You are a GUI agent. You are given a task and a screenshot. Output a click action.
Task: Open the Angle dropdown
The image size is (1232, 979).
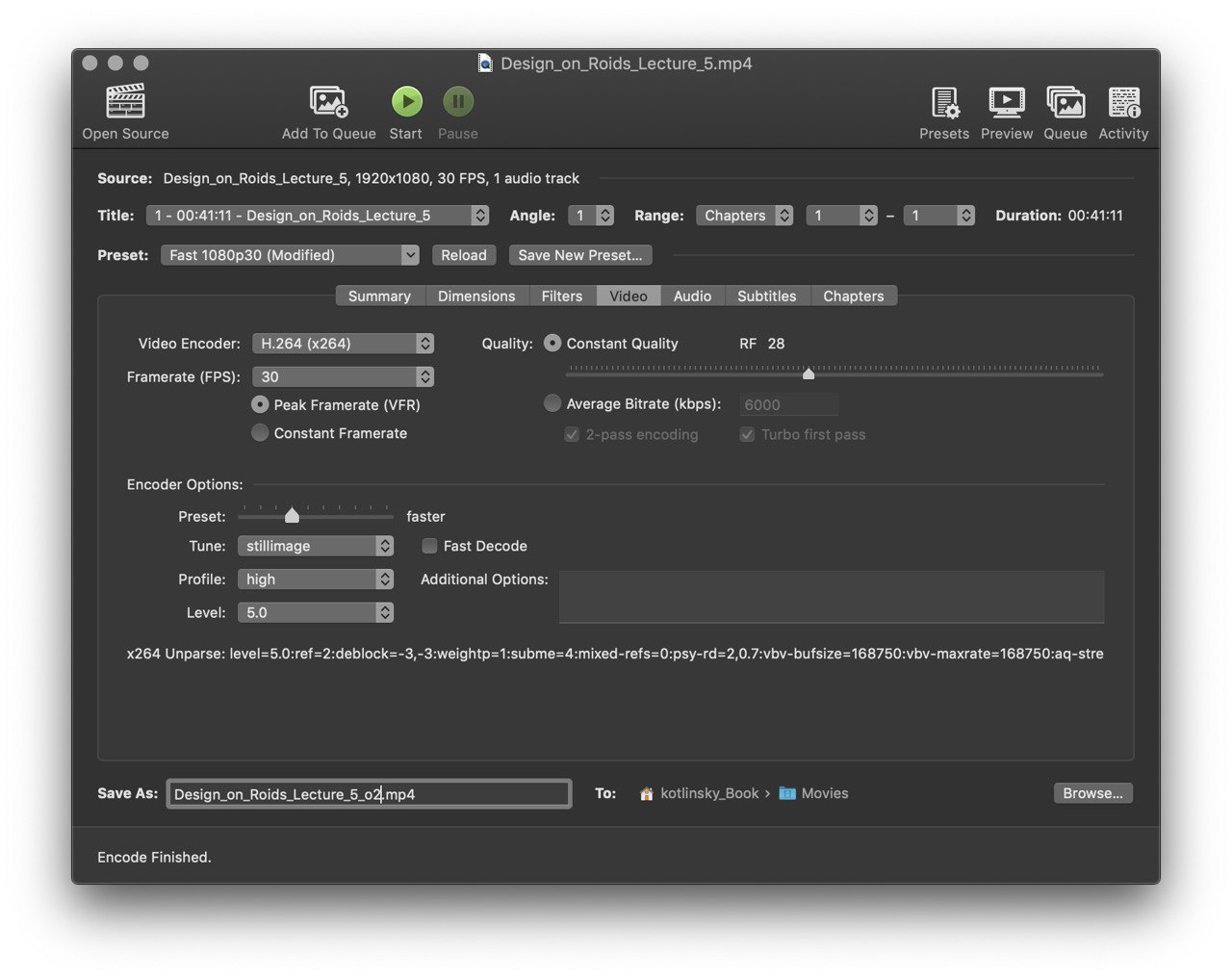[591, 216]
